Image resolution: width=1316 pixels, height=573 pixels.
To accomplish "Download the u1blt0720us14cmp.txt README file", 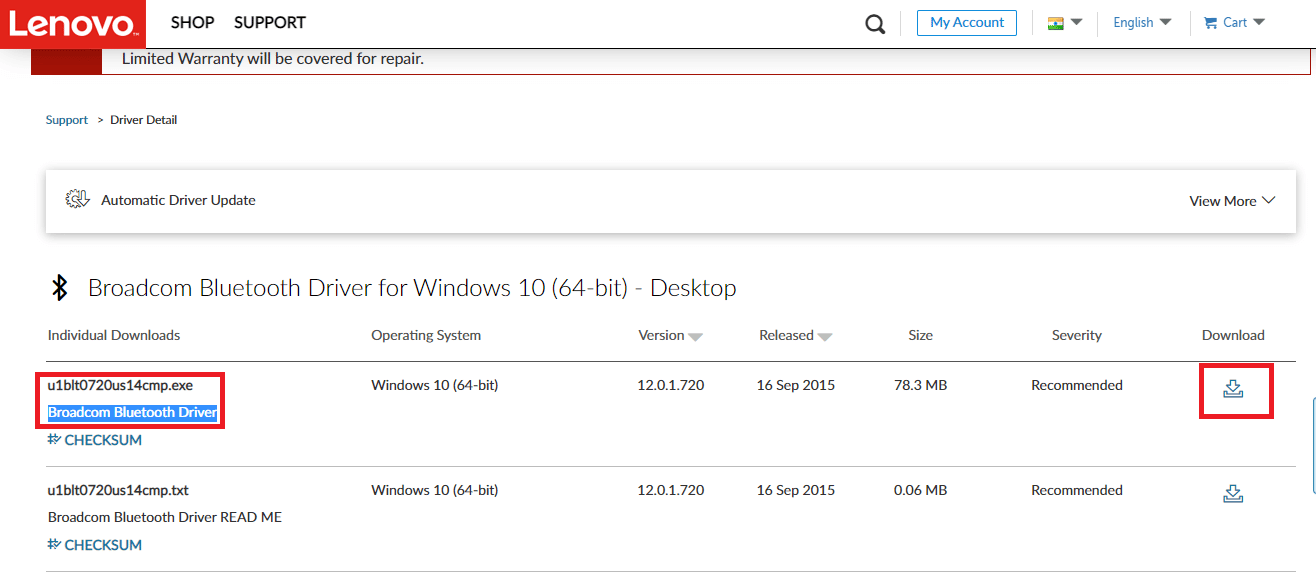I will (x=1233, y=493).
